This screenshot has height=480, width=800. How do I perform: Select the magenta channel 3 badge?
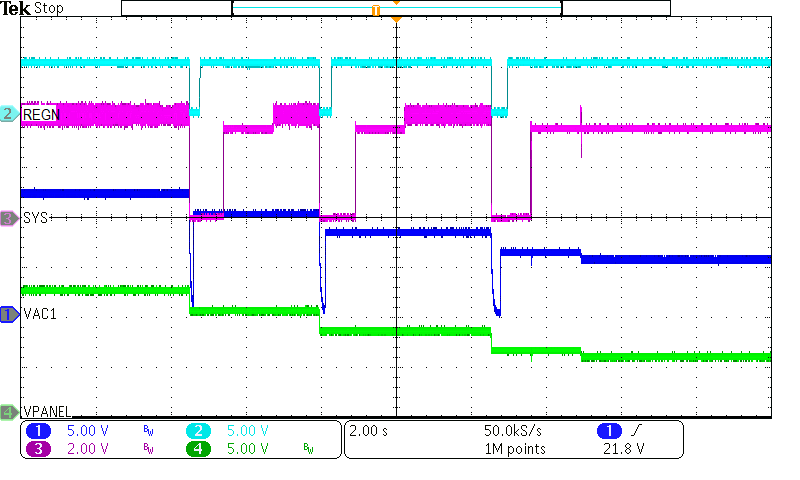coord(41,448)
